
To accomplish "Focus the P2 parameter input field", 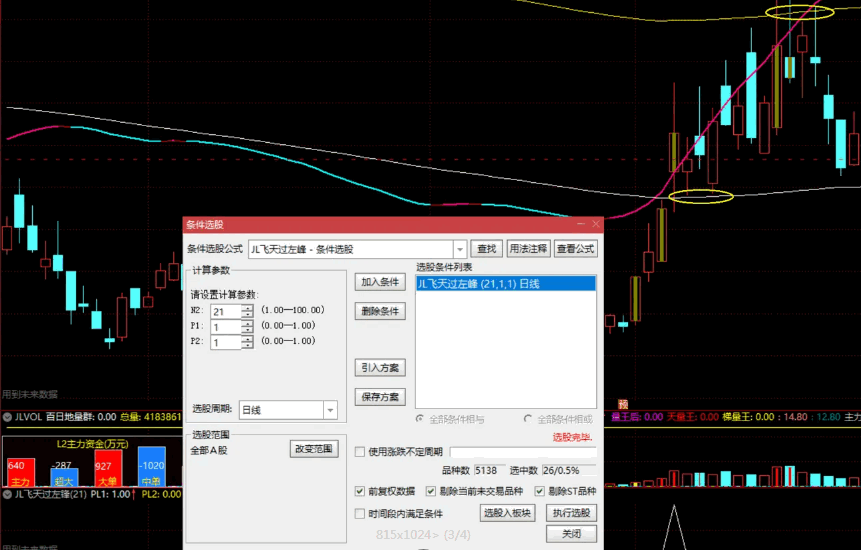I will (226, 343).
